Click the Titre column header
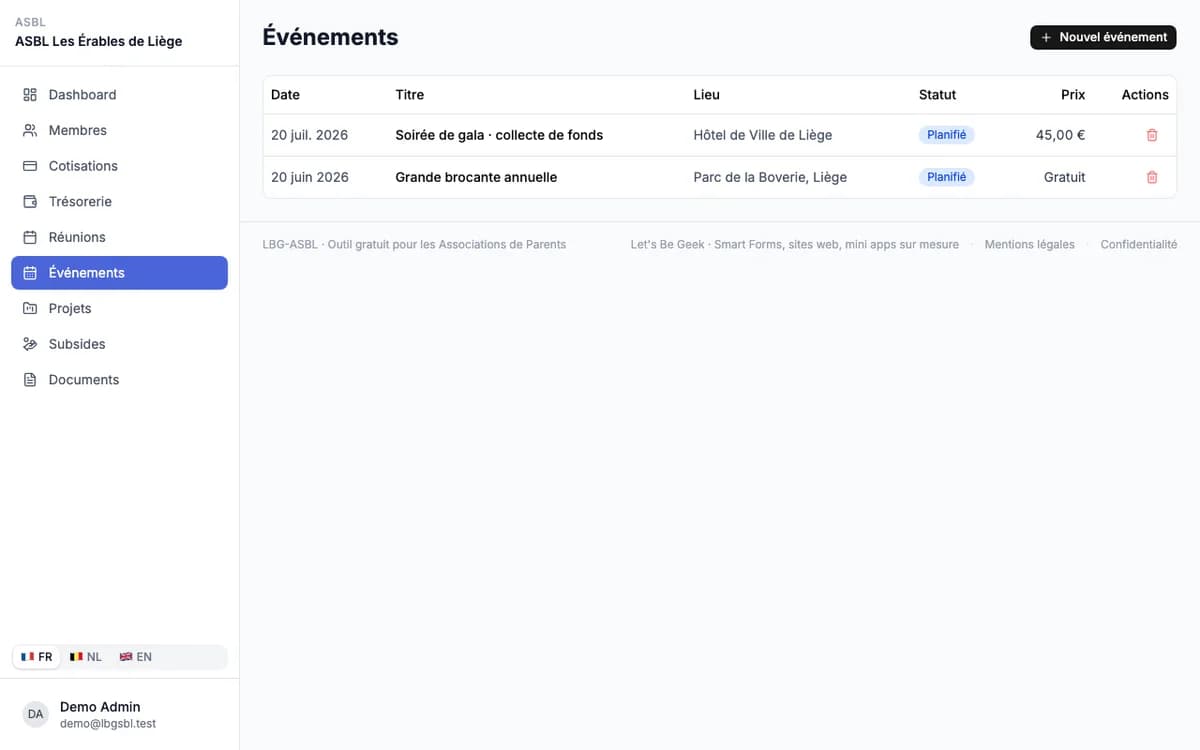This screenshot has height=750, width=1200. click(x=409, y=95)
